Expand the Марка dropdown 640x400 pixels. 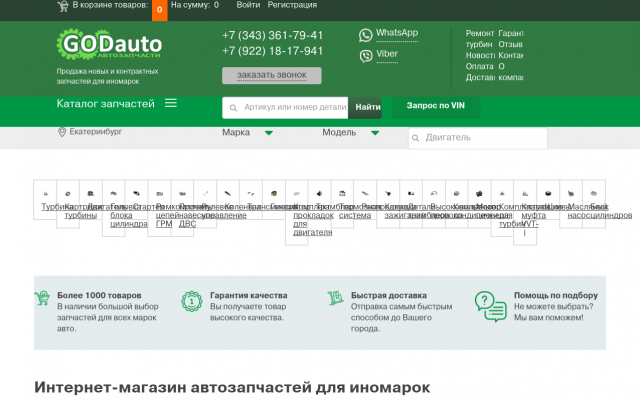click(247, 133)
